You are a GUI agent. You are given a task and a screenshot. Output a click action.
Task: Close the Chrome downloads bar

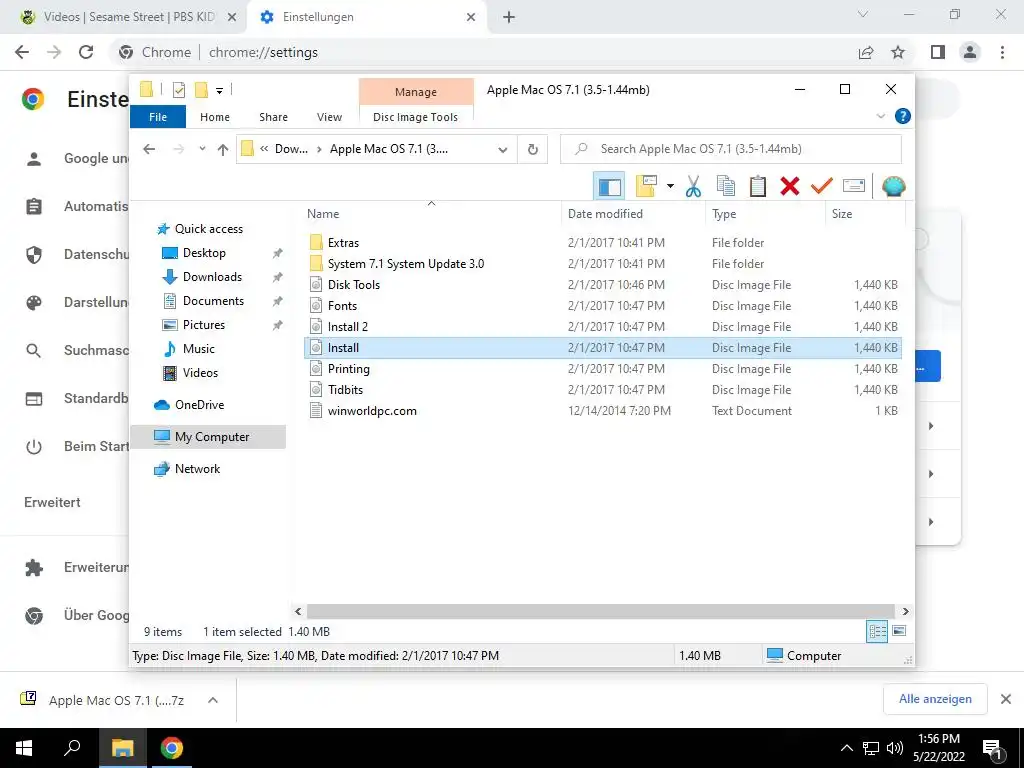click(1006, 699)
